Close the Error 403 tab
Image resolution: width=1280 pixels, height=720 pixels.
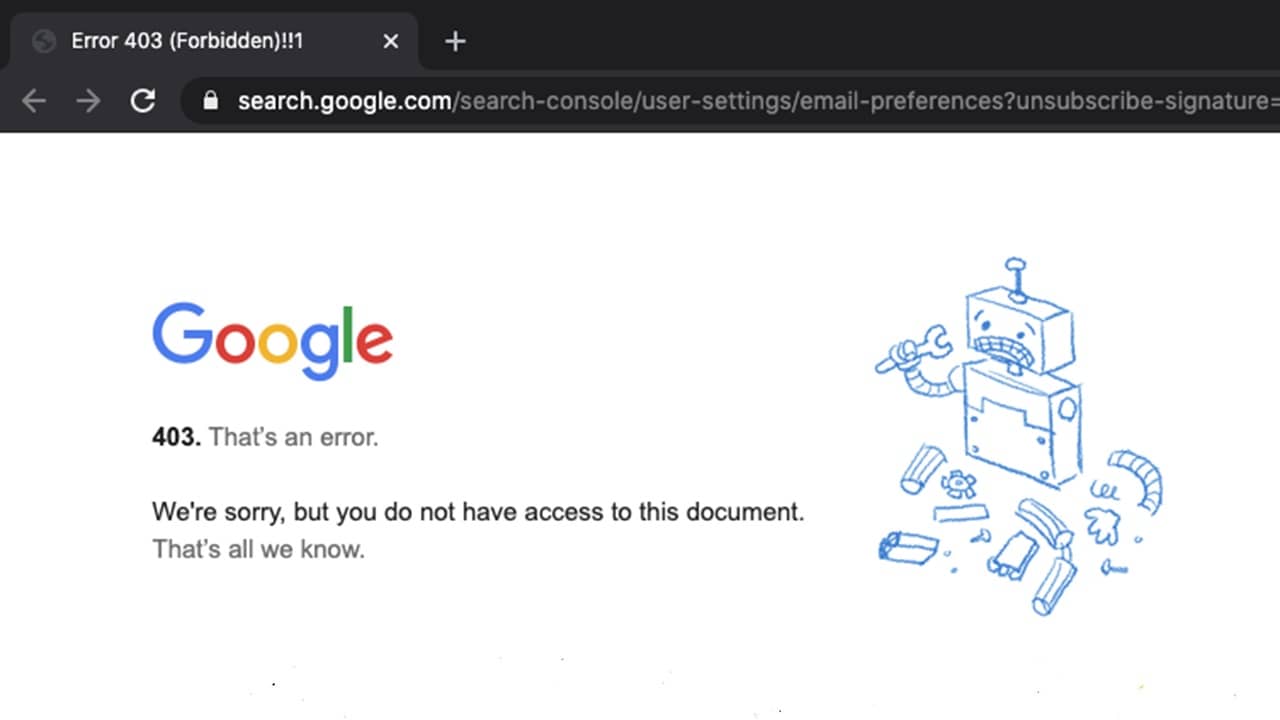pyautogui.click(x=390, y=41)
